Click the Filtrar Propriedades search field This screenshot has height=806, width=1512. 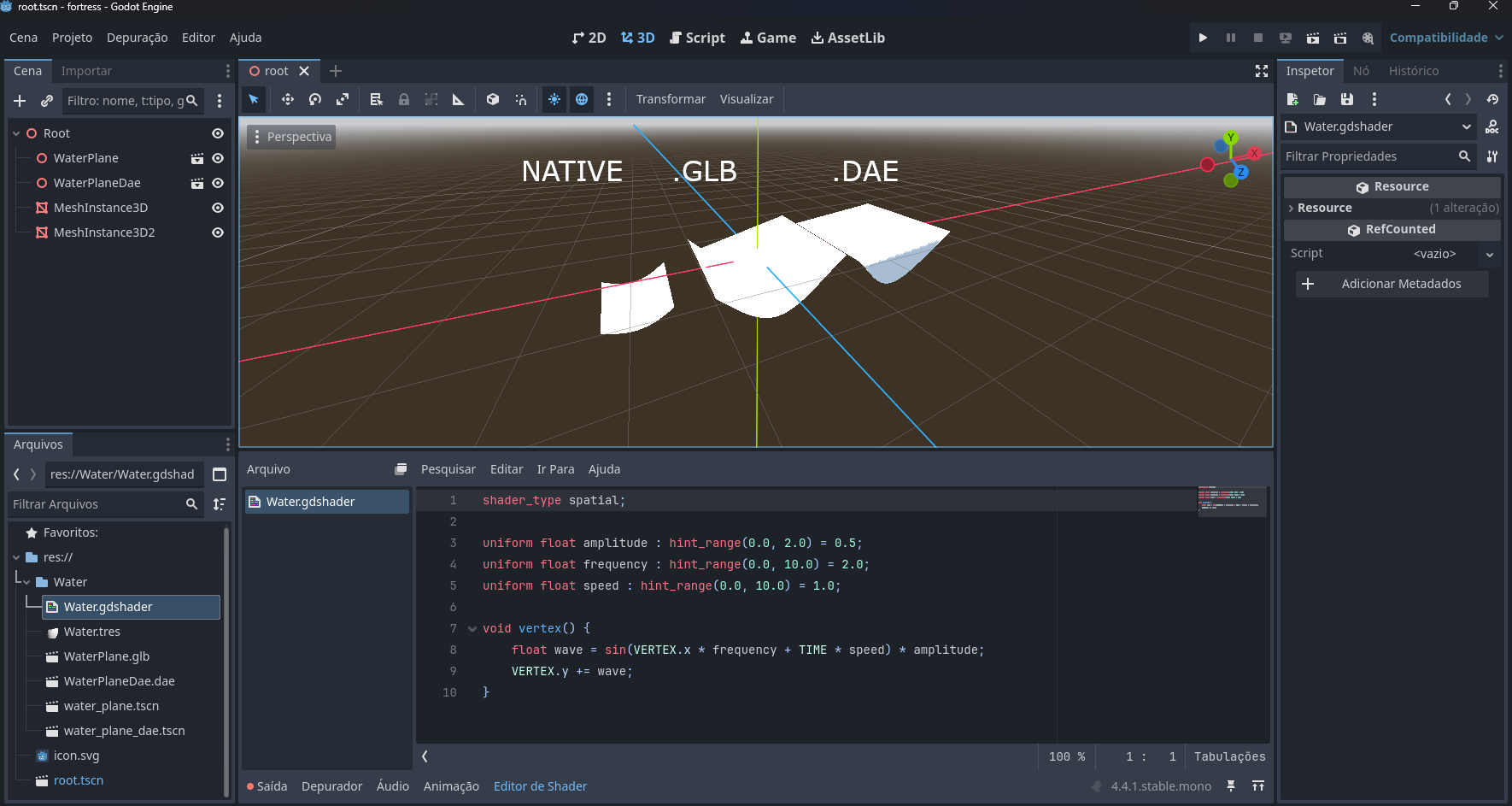(x=1369, y=156)
